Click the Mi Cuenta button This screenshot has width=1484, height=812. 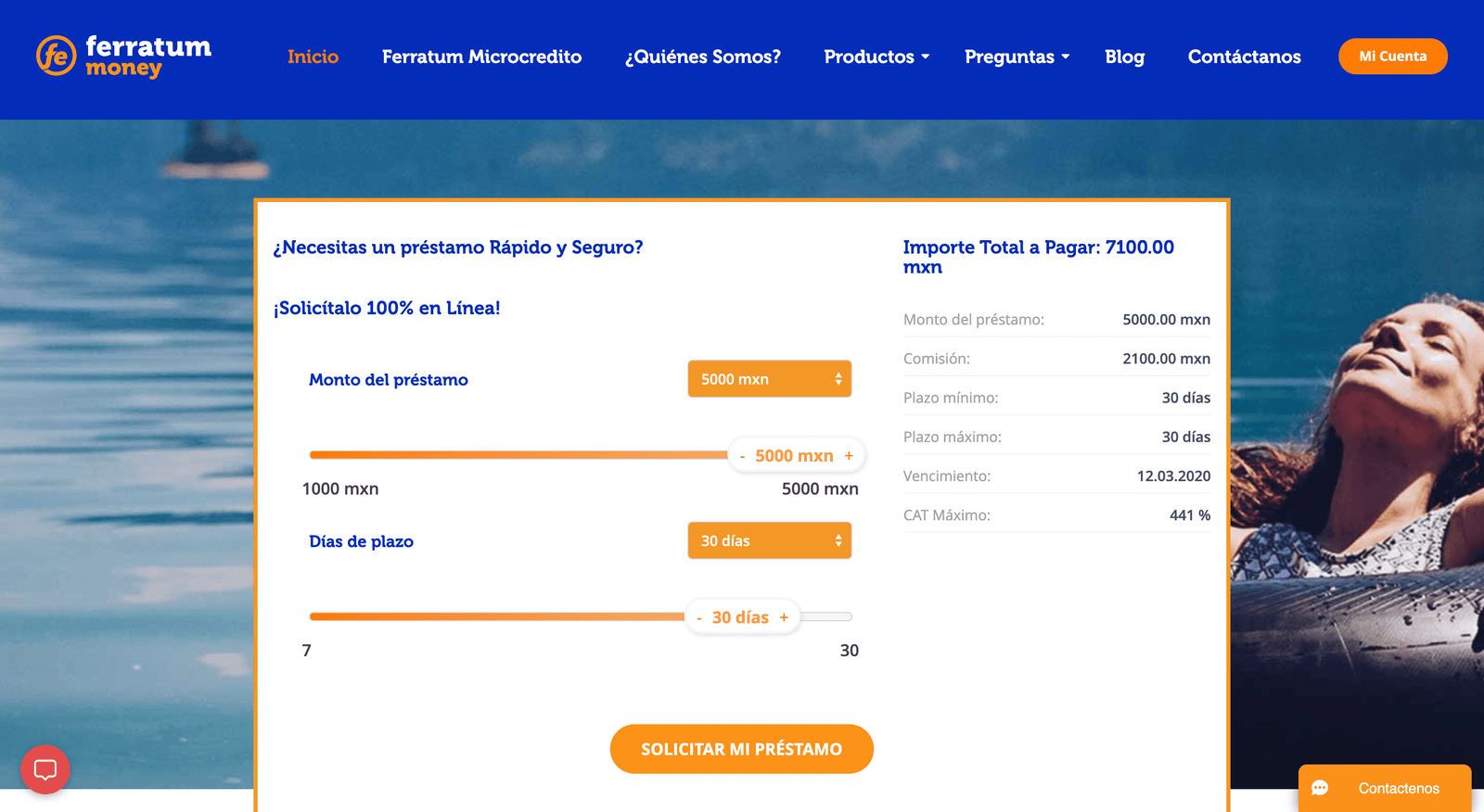click(x=1393, y=57)
